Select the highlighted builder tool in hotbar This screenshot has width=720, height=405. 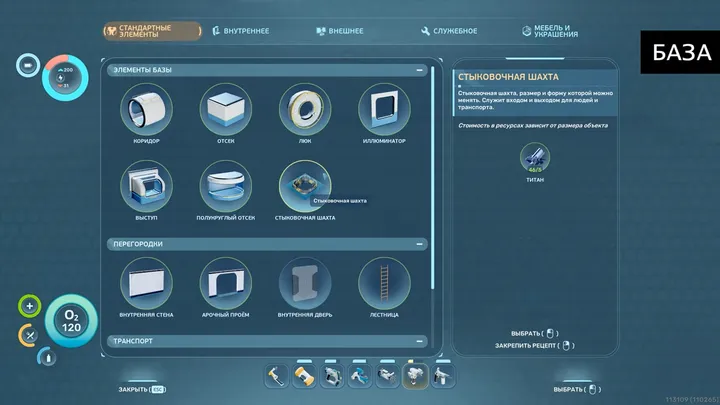pyautogui.click(x=415, y=376)
